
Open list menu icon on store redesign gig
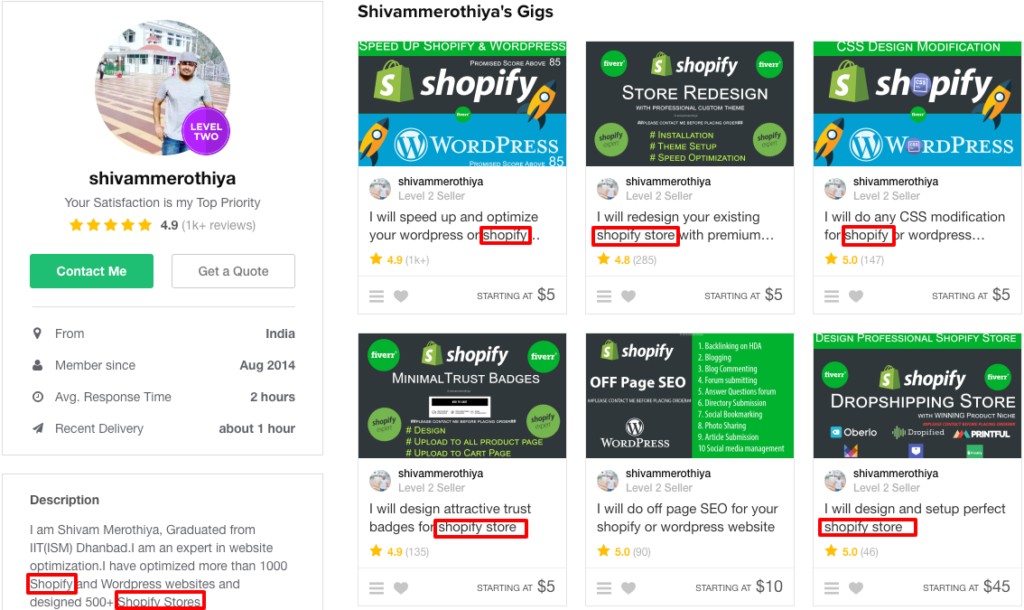(604, 296)
